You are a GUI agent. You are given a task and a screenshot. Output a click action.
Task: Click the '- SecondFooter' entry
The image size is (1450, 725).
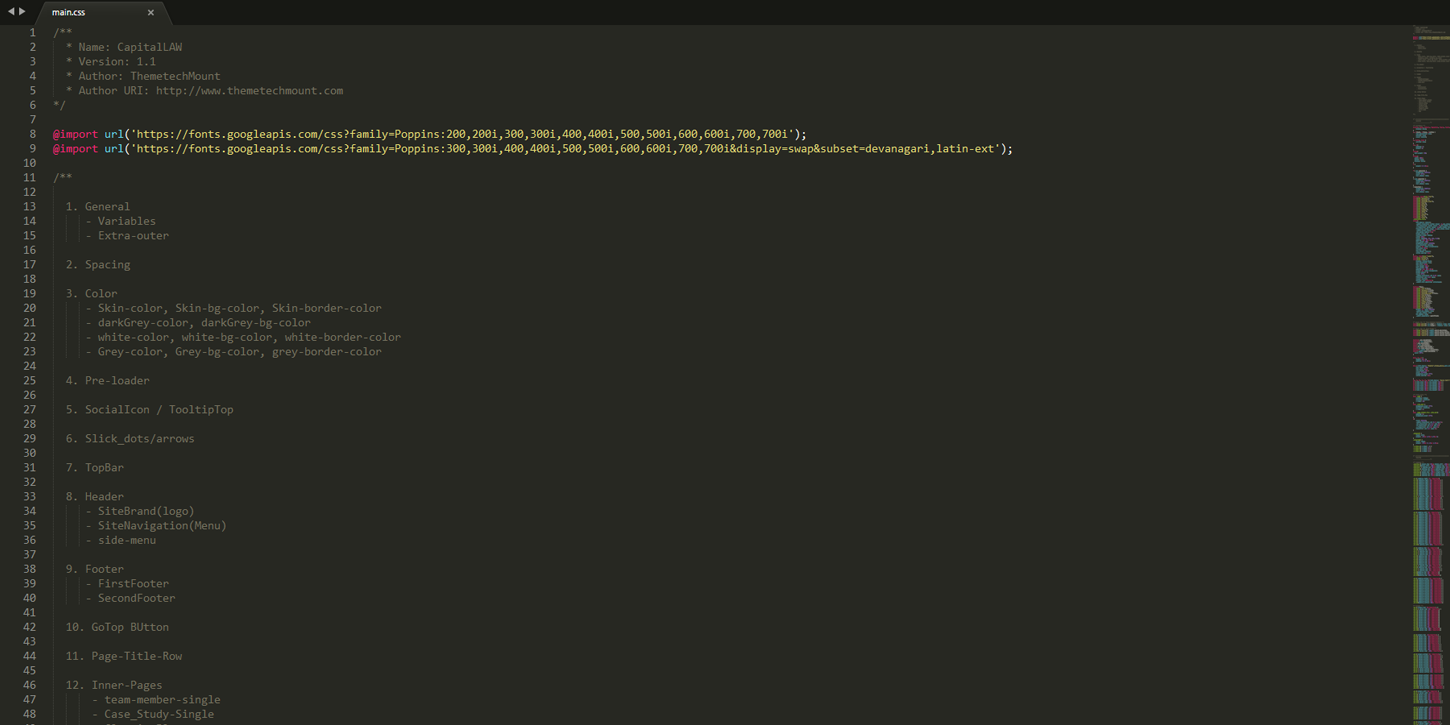[130, 598]
